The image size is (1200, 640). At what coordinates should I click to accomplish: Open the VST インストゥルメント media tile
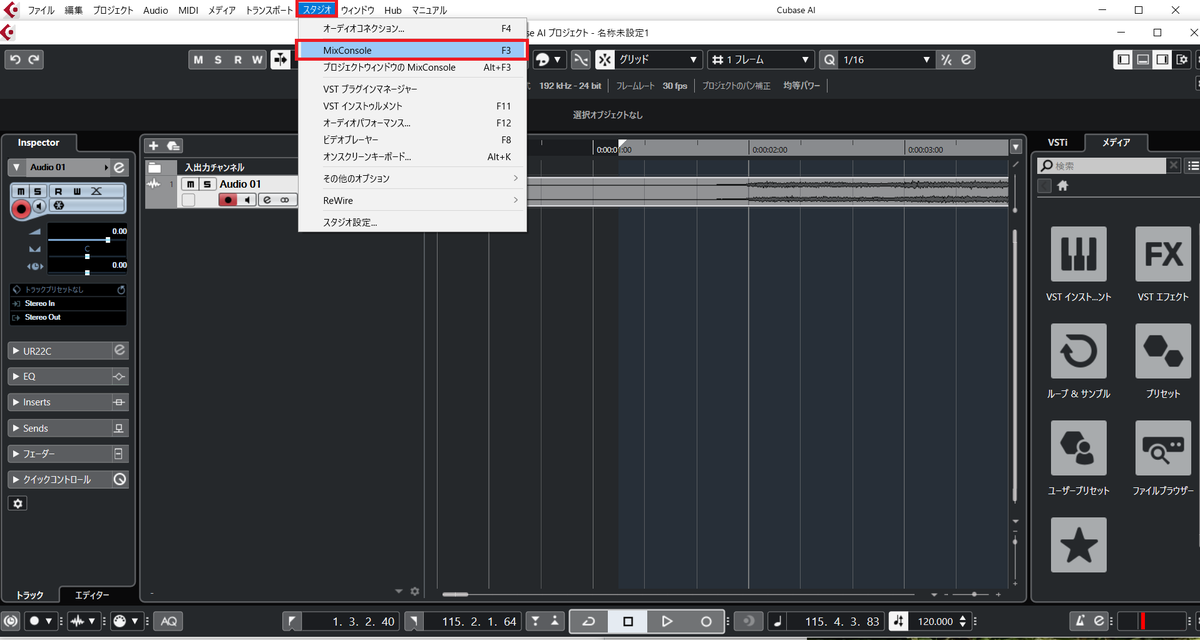(1079, 254)
